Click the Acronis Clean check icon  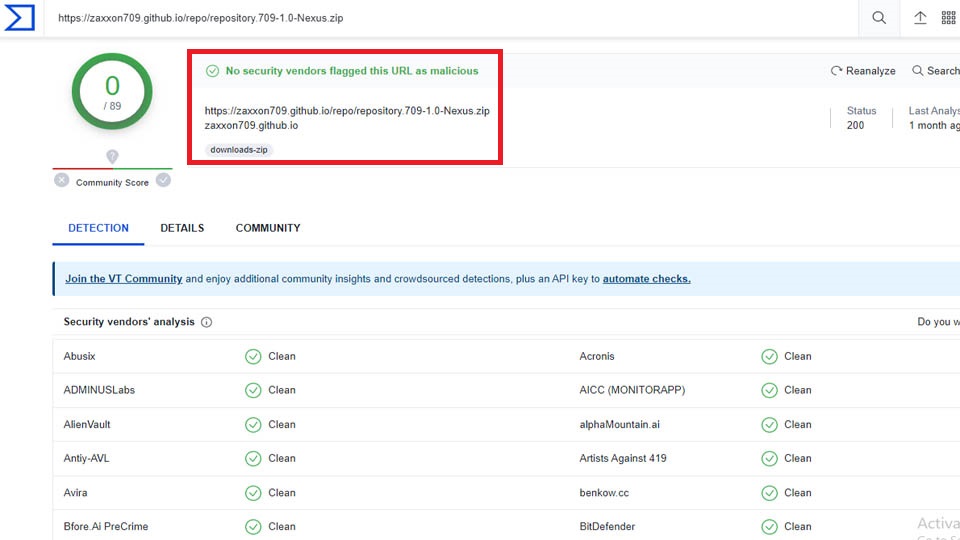(769, 357)
